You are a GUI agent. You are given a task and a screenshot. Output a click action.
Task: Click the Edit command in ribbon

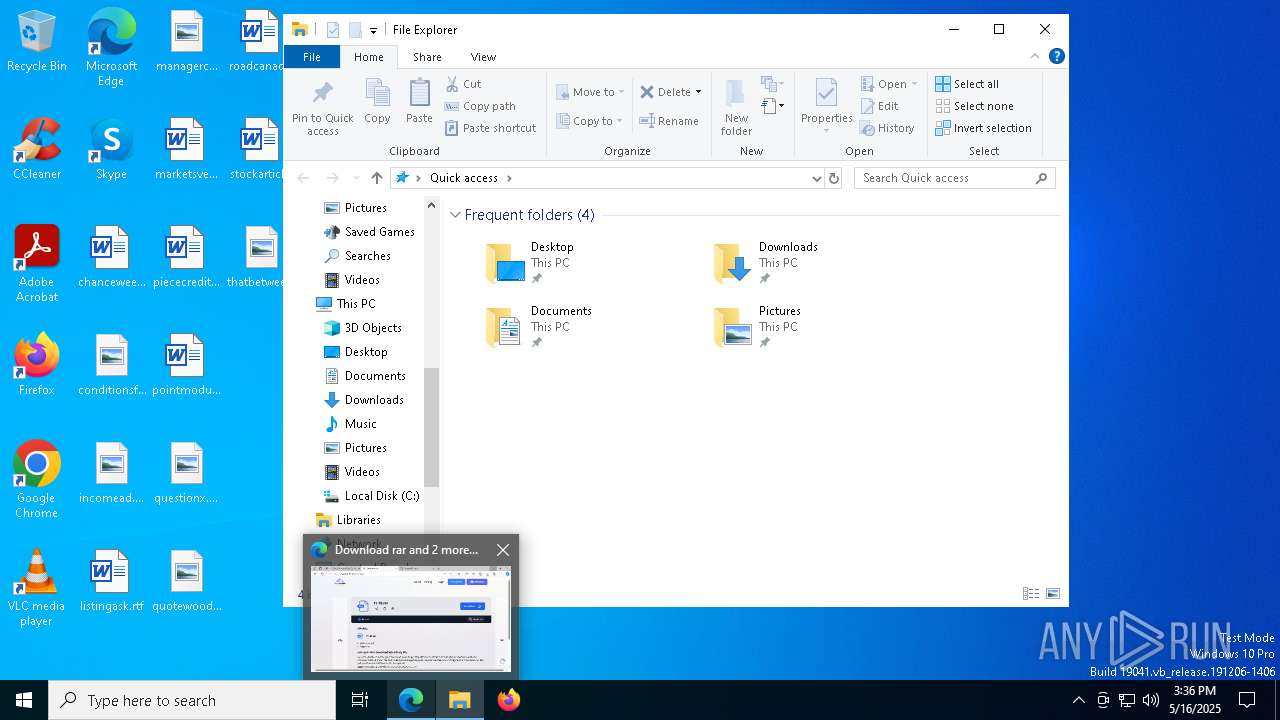pos(879,106)
